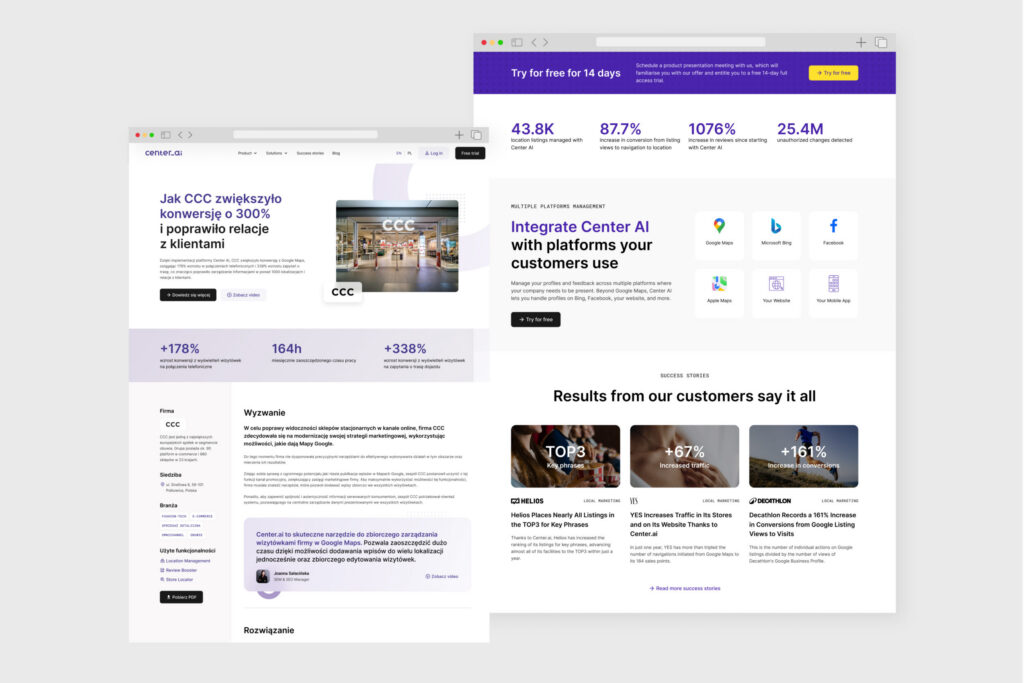Image resolution: width=1024 pixels, height=683 pixels.
Task: Click the Helios logo under the story card
Action: pos(527,501)
